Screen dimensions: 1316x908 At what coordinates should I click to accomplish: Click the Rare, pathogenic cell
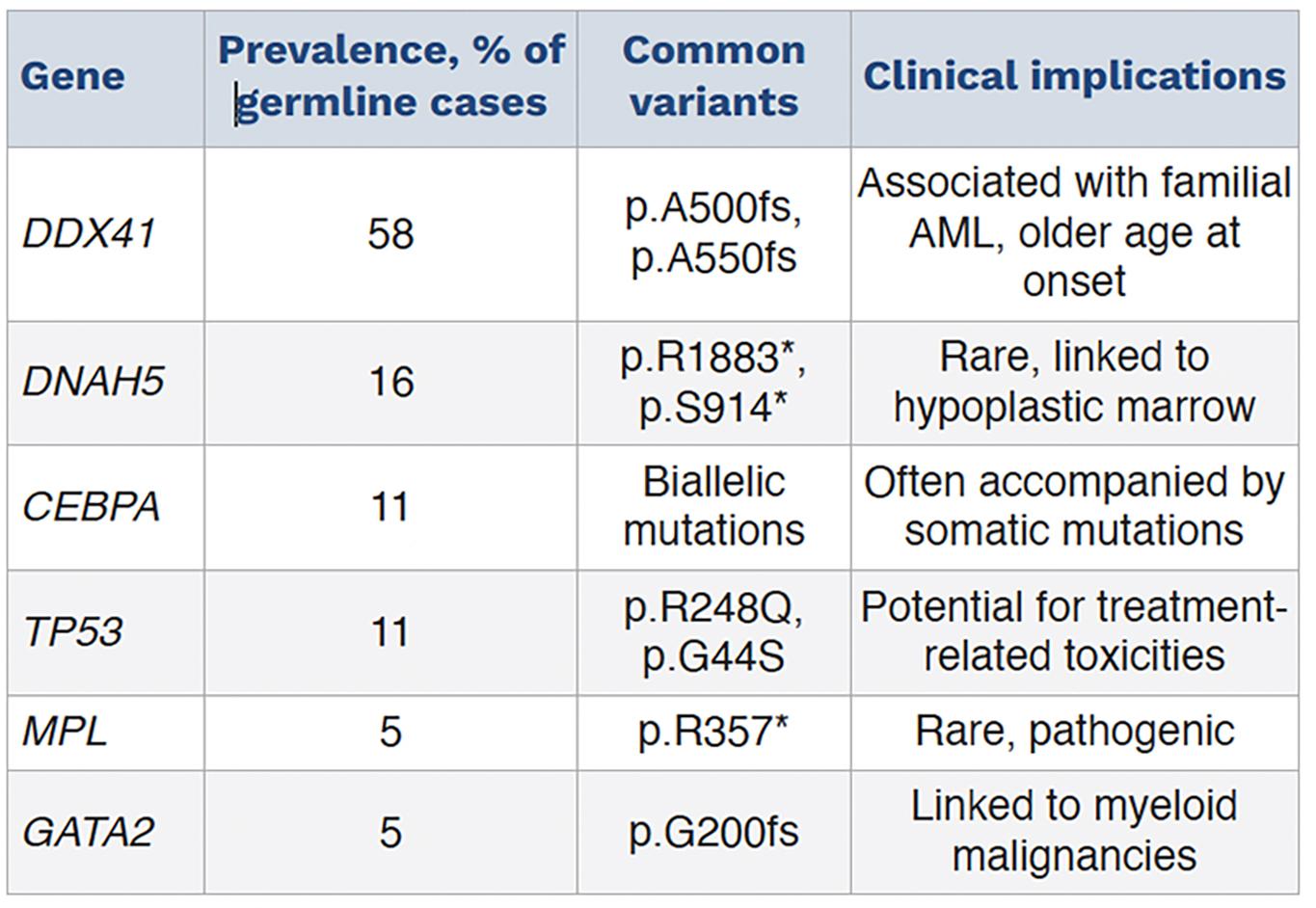click(1074, 732)
